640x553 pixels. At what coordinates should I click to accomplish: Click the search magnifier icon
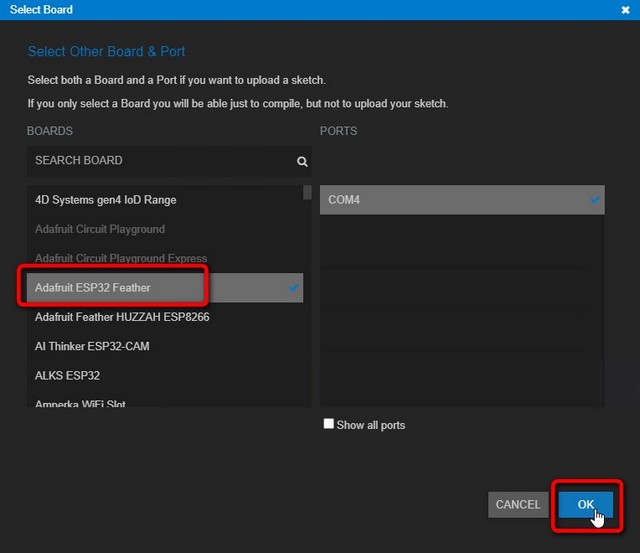pyautogui.click(x=302, y=162)
